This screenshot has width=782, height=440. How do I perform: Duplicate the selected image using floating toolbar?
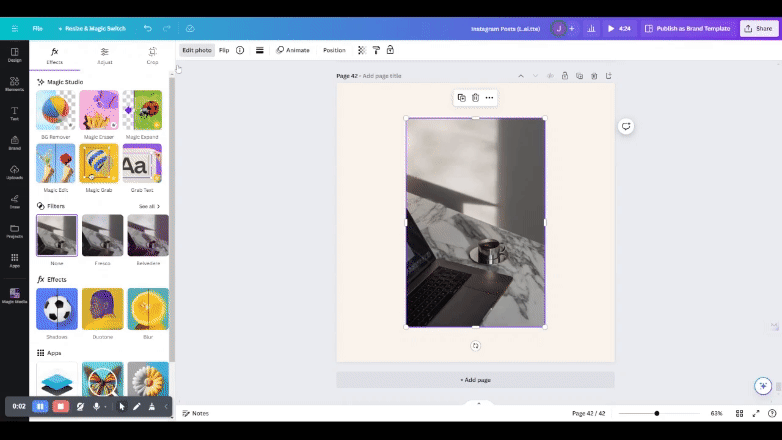pos(461,98)
